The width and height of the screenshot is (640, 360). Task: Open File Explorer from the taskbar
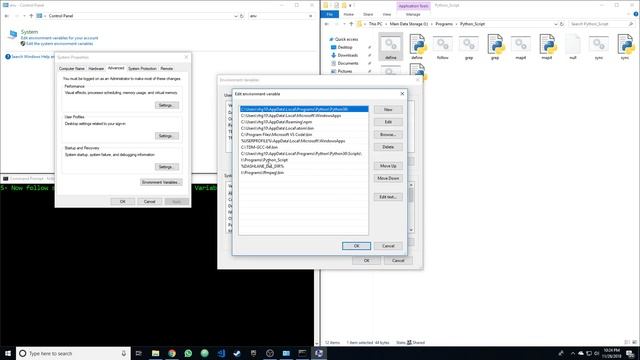[x=156, y=353]
